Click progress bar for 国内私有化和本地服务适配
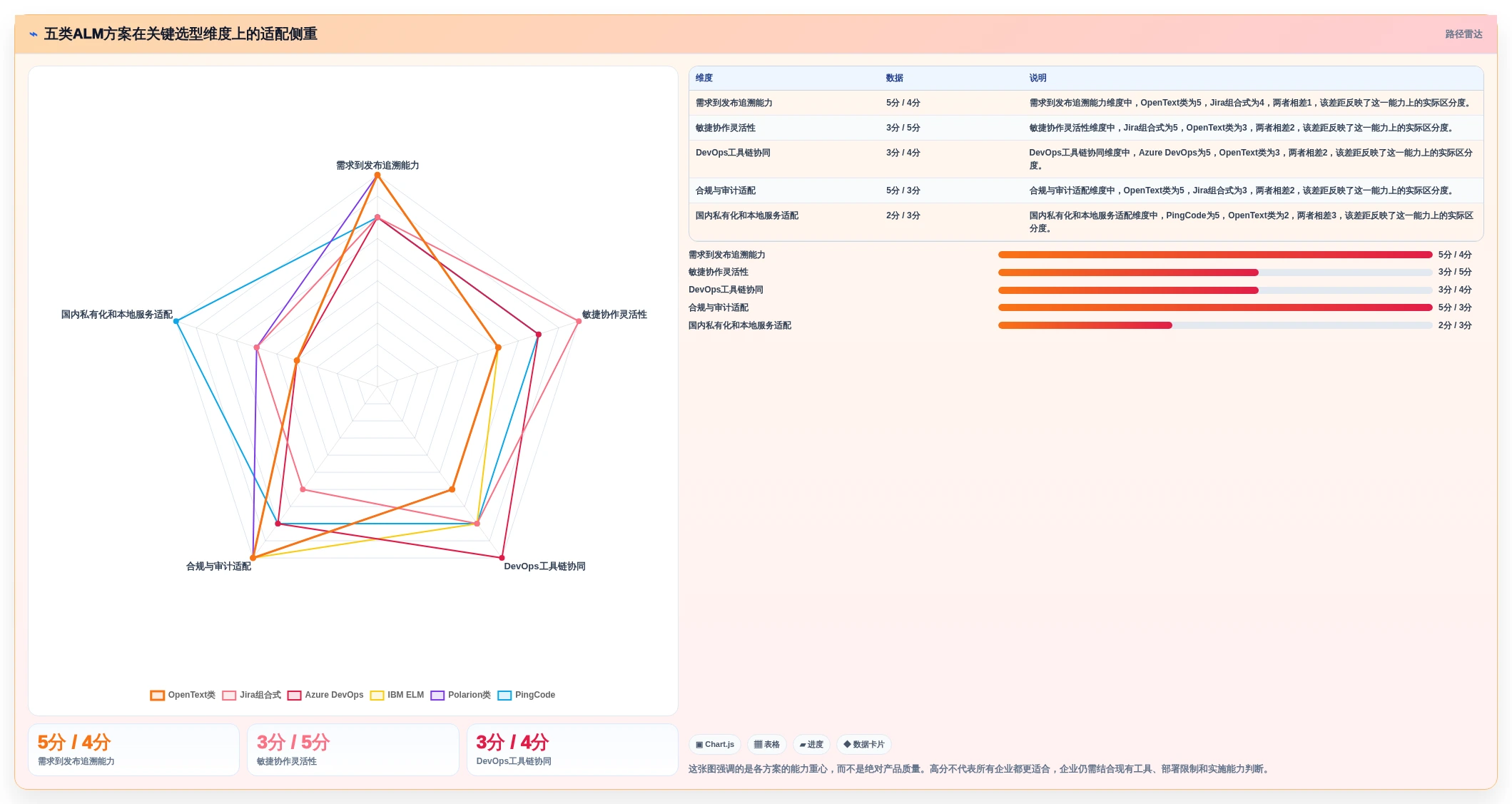The width and height of the screenshot is (1512, 804). pos(1215,325)
